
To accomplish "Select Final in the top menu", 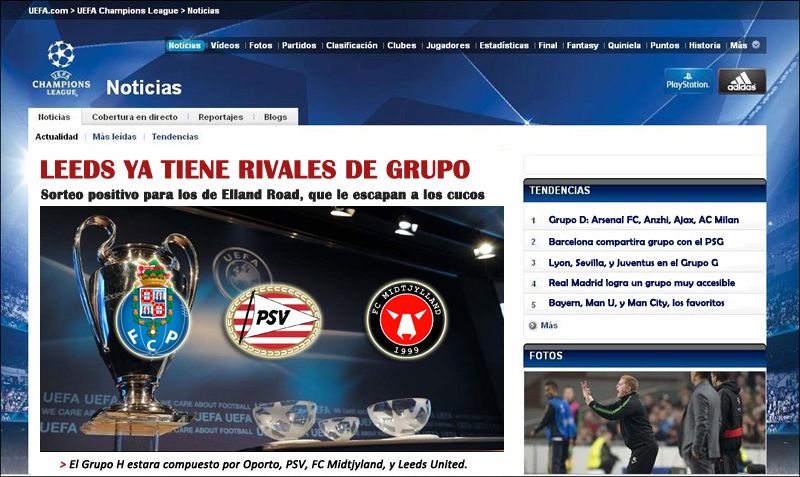I will [x=548, y=45].
